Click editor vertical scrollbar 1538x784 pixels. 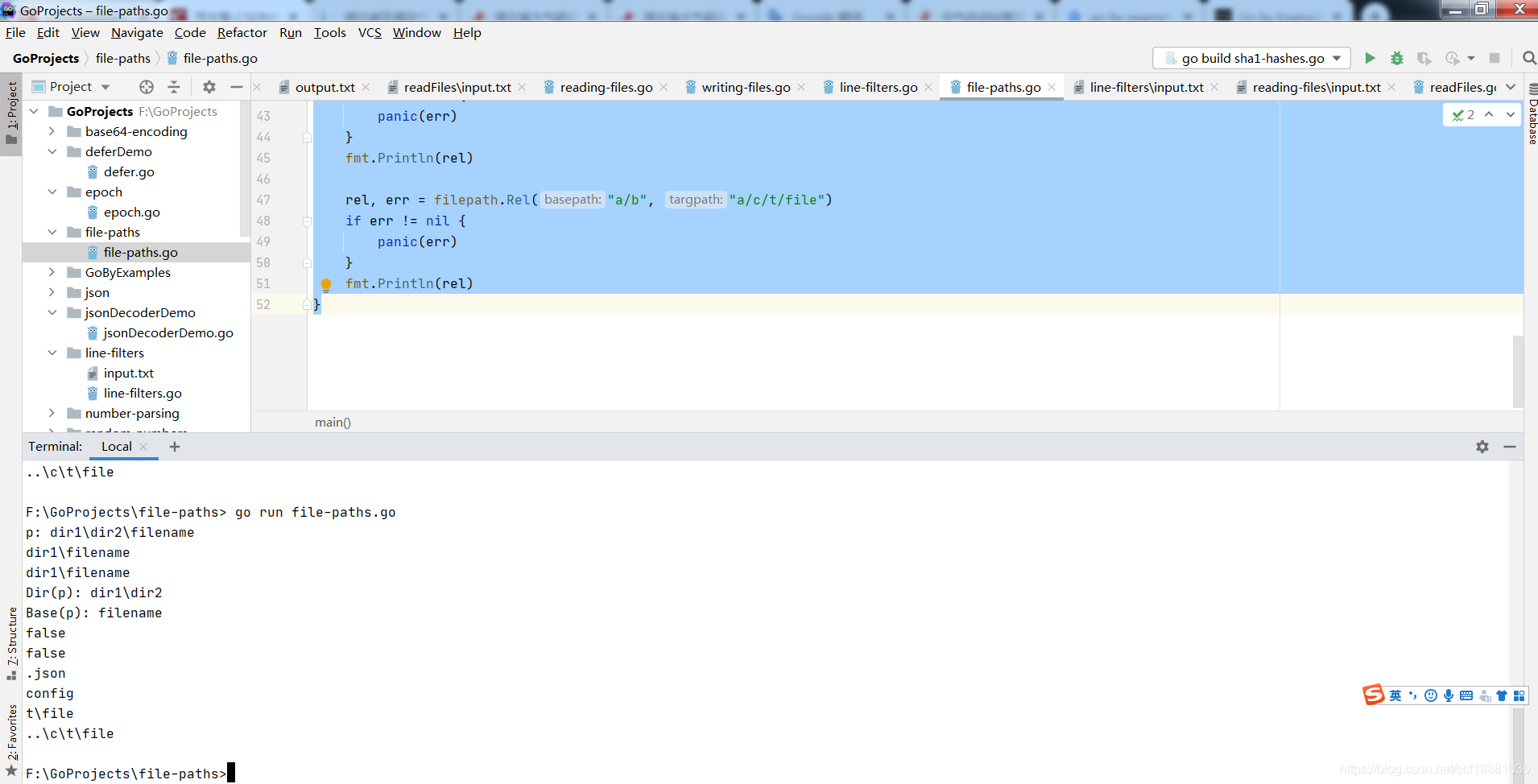point(1518,372)
